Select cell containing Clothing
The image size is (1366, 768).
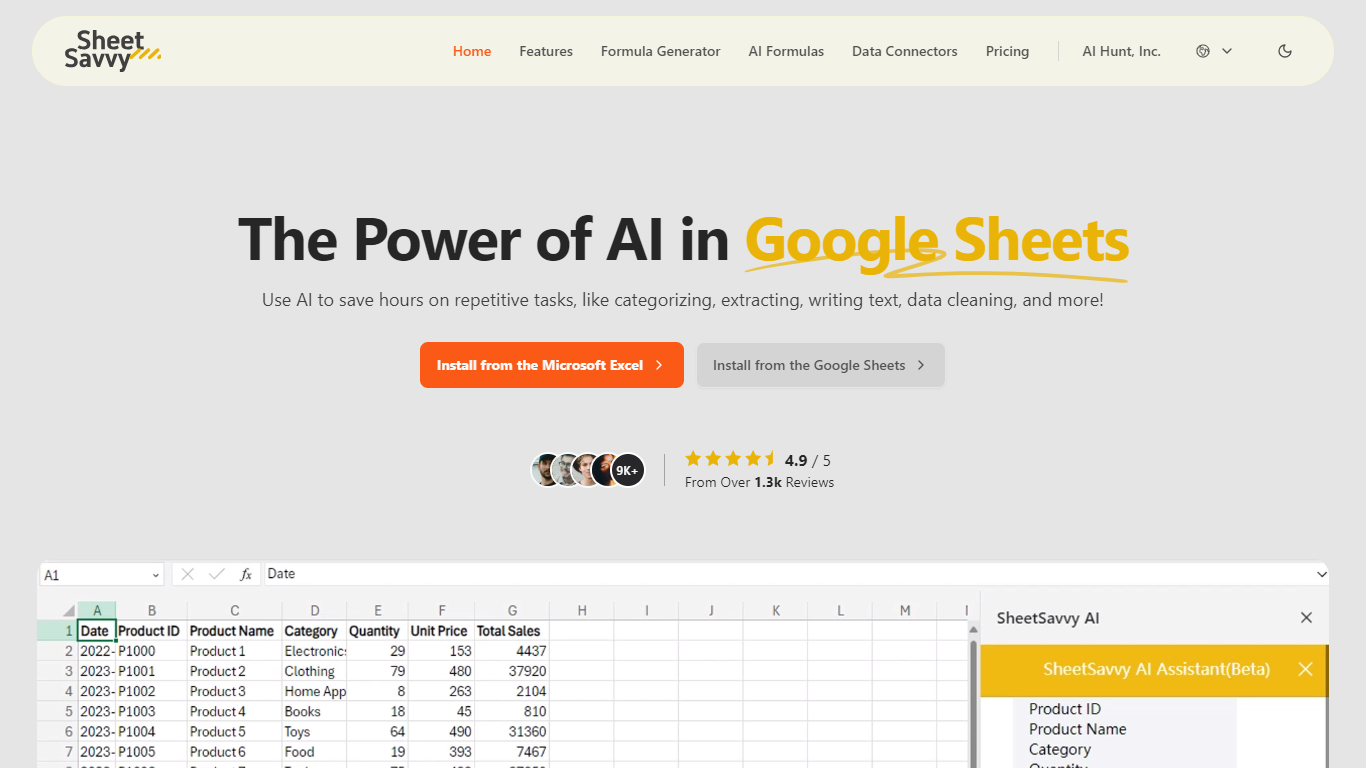pos(314,671)
